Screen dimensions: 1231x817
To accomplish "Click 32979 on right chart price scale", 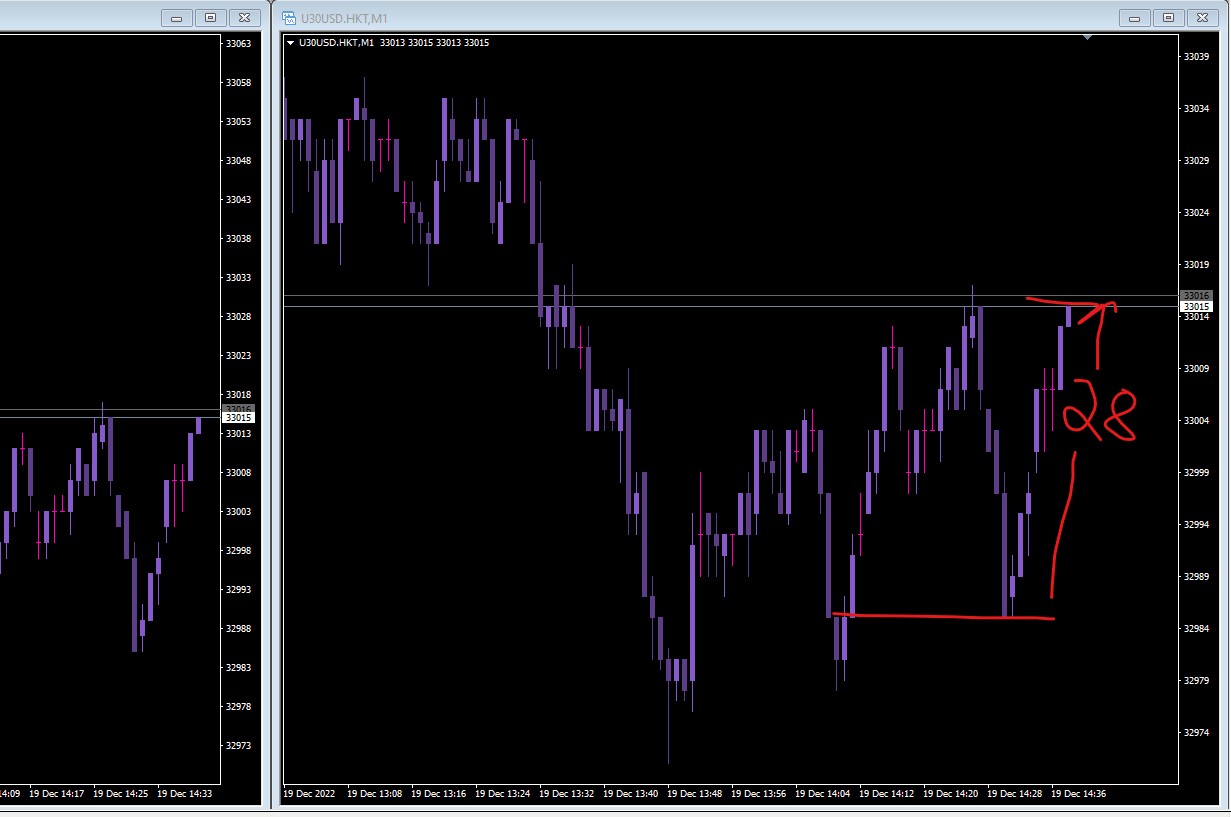I will [1197, 680].
